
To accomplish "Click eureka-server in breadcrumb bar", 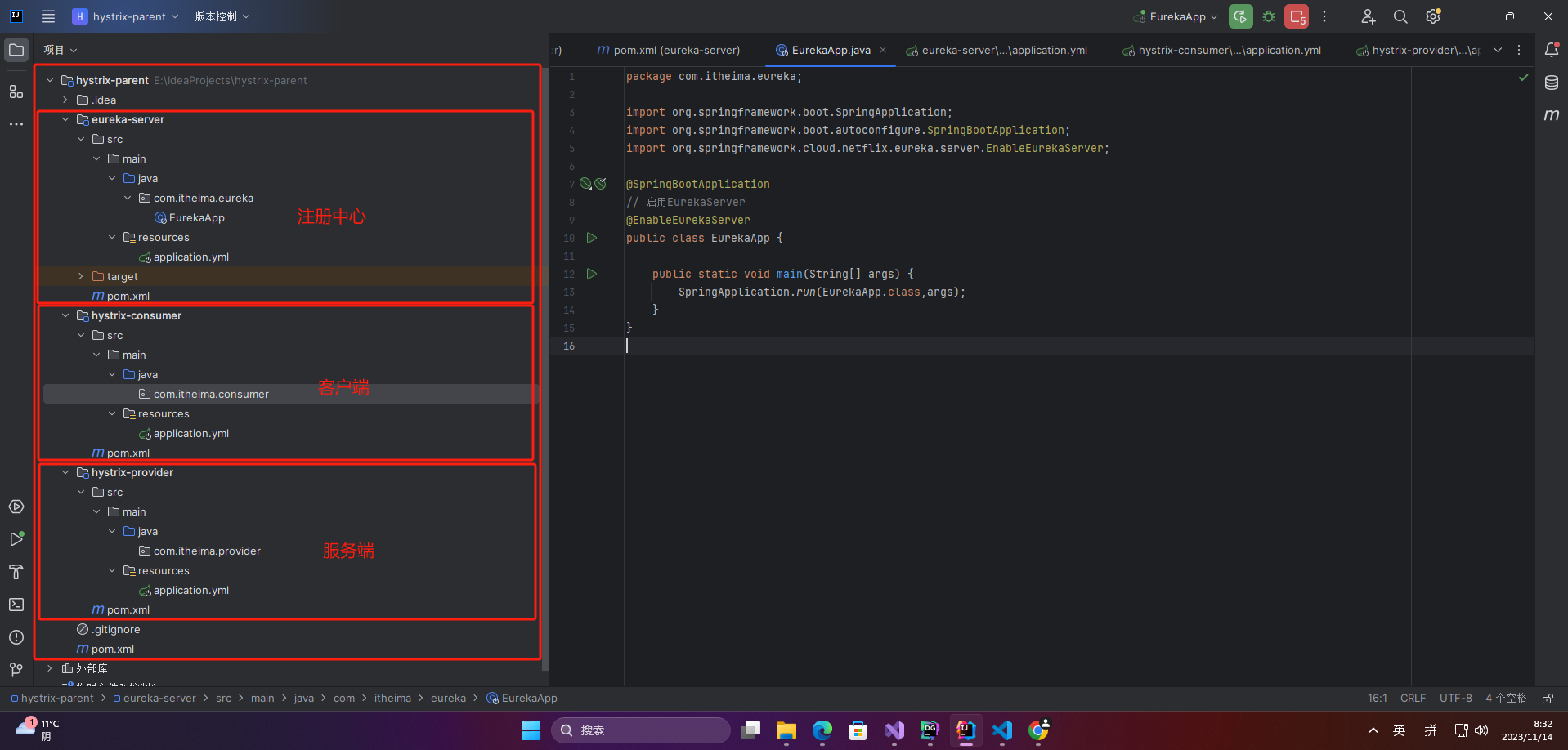I will [x=155, y=699].
